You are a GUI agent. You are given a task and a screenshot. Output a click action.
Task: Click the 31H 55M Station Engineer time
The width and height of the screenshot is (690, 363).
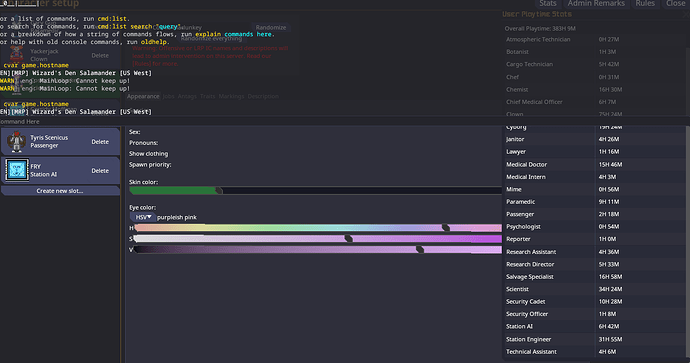[x=609, y=339]
